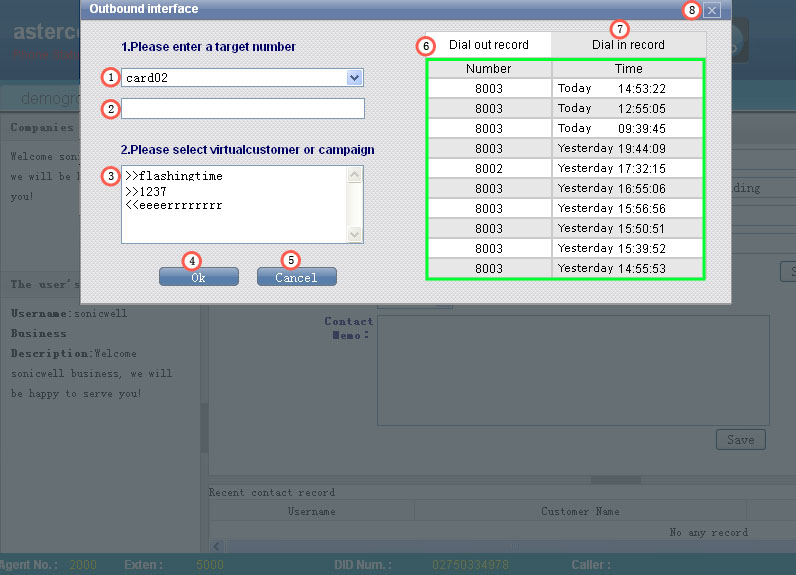Select <<eeeerrrrrrrr in the campaign list

click(x=174, y=205)
